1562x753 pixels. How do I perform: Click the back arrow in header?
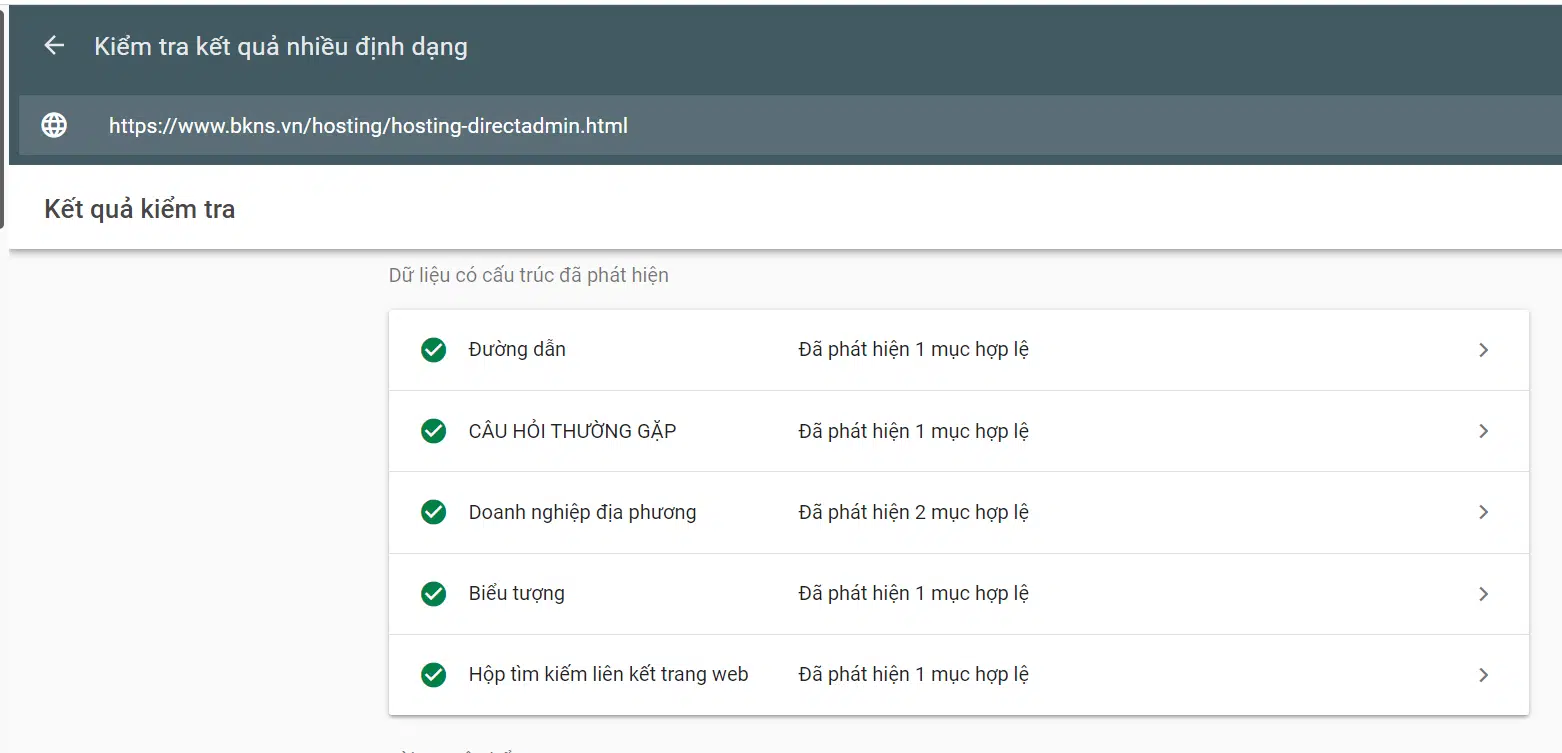tap(54, 46)
